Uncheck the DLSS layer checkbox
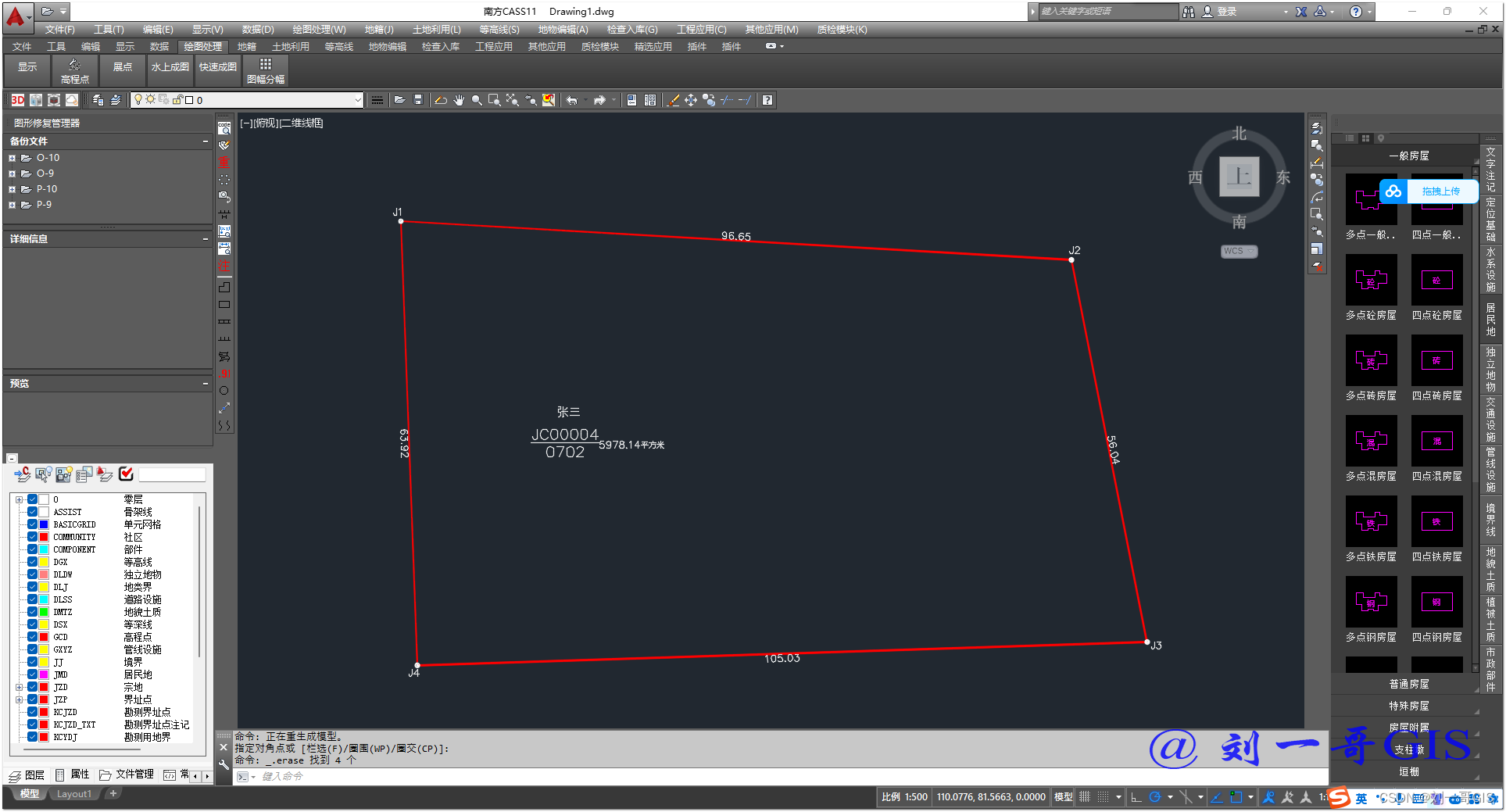 click(33, 599)
